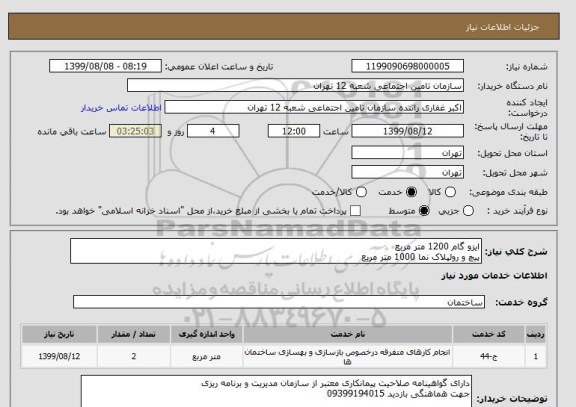Click the تاریخ نیاز column header
576x407 pixels.
point(59,334)
